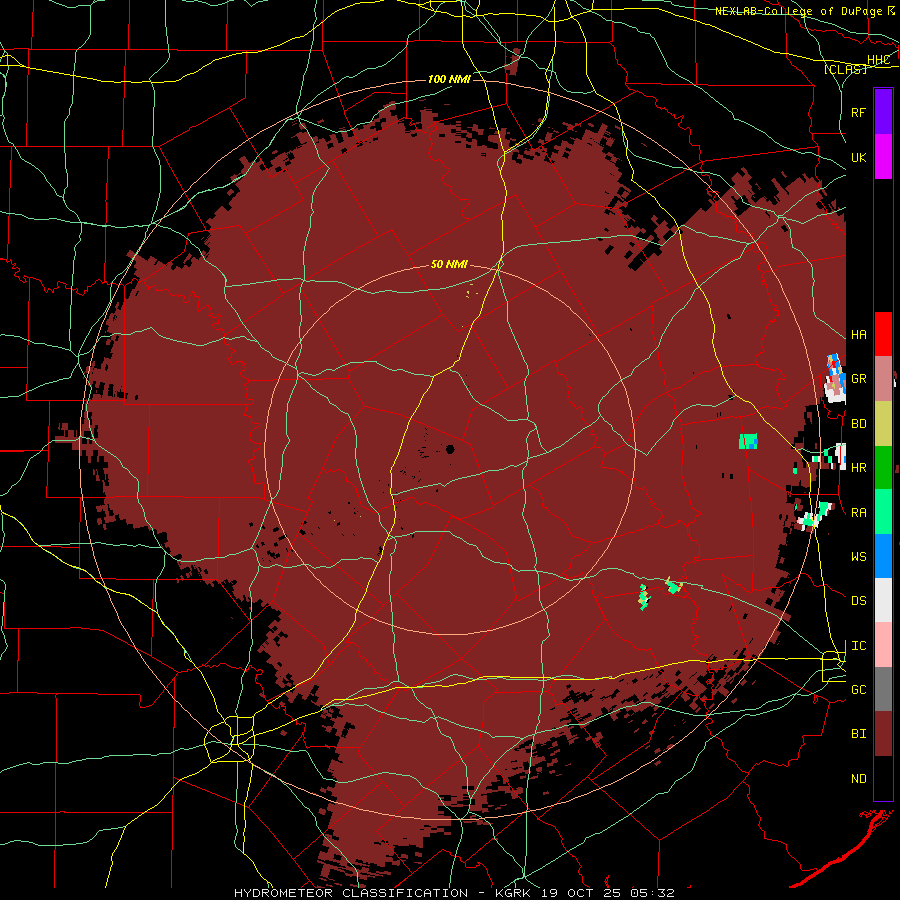The image size is (900, 900).
Task: Click the 05:32 timestamp
Action: 654,893
